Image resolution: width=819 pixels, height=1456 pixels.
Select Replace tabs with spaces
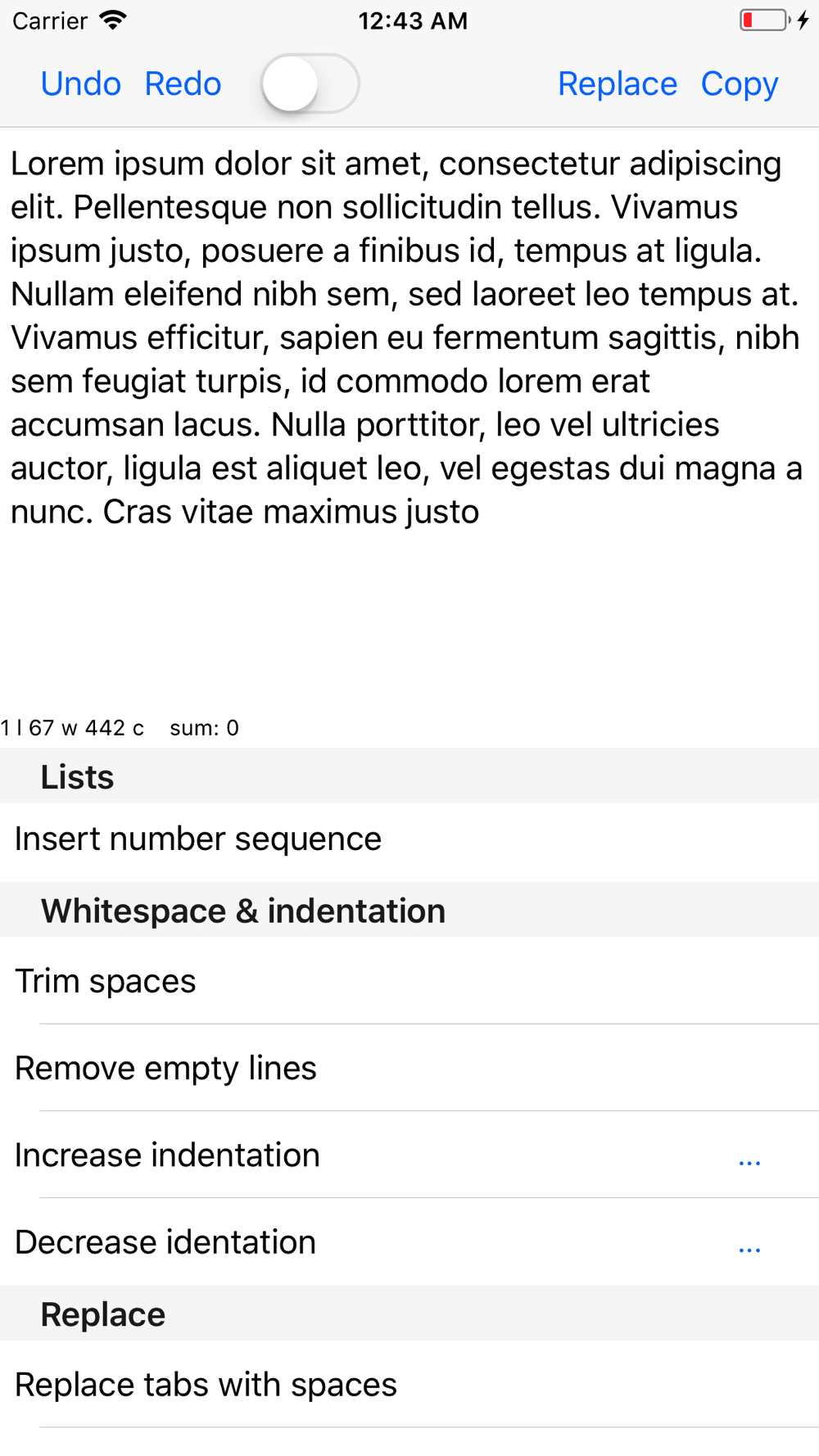(x=409, y=1384)
